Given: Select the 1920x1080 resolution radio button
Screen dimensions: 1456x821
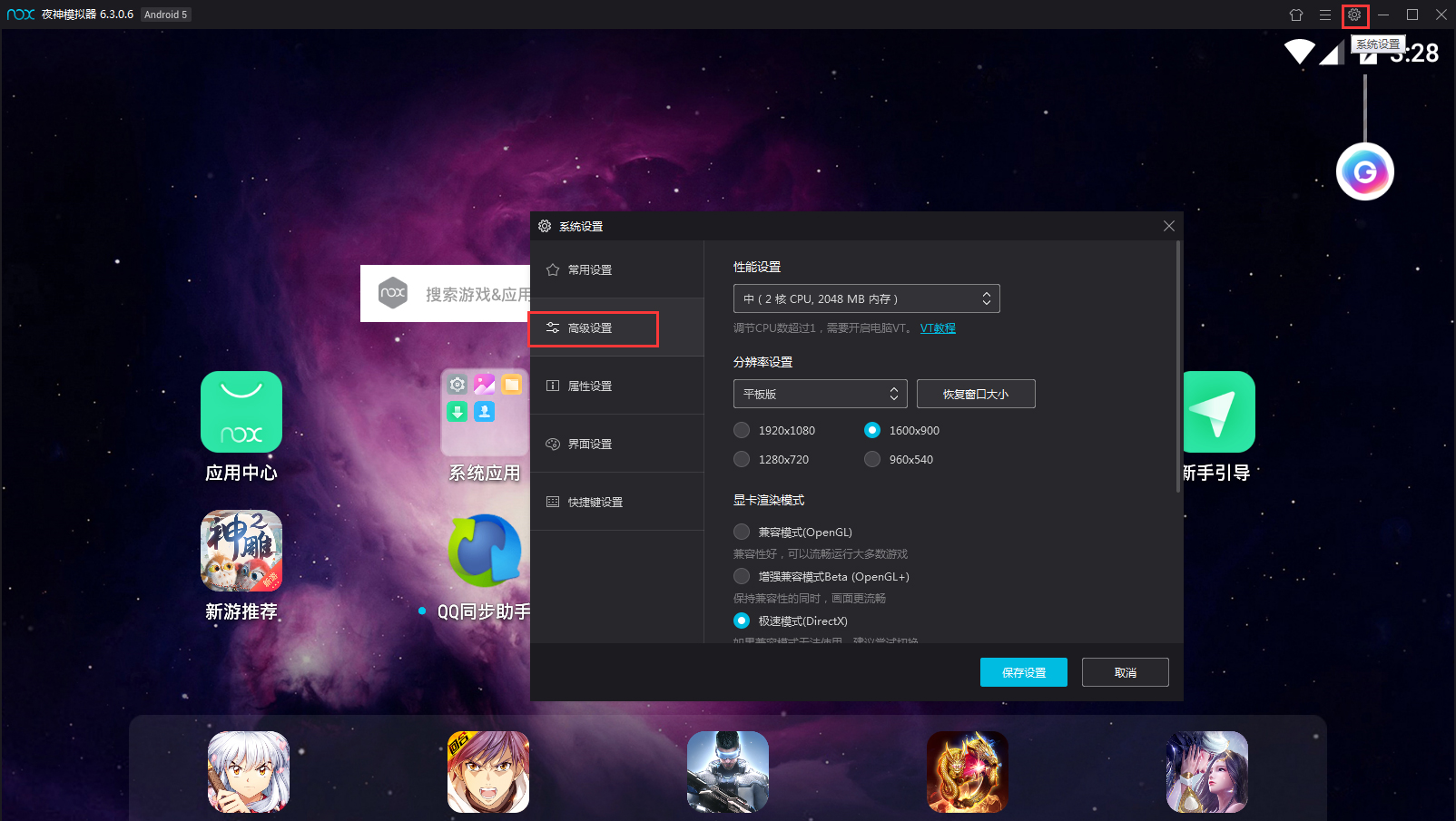Looking at the screenshot, I should point(741,430).
